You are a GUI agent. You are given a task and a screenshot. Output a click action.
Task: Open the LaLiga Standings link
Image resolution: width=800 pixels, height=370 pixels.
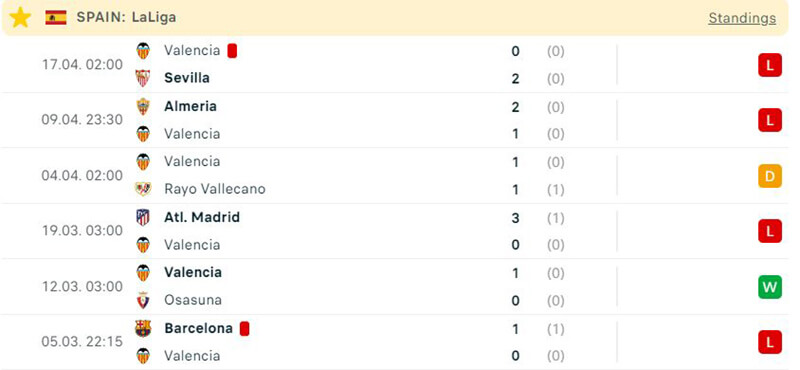pyautogui.click(x=742, y=18)
